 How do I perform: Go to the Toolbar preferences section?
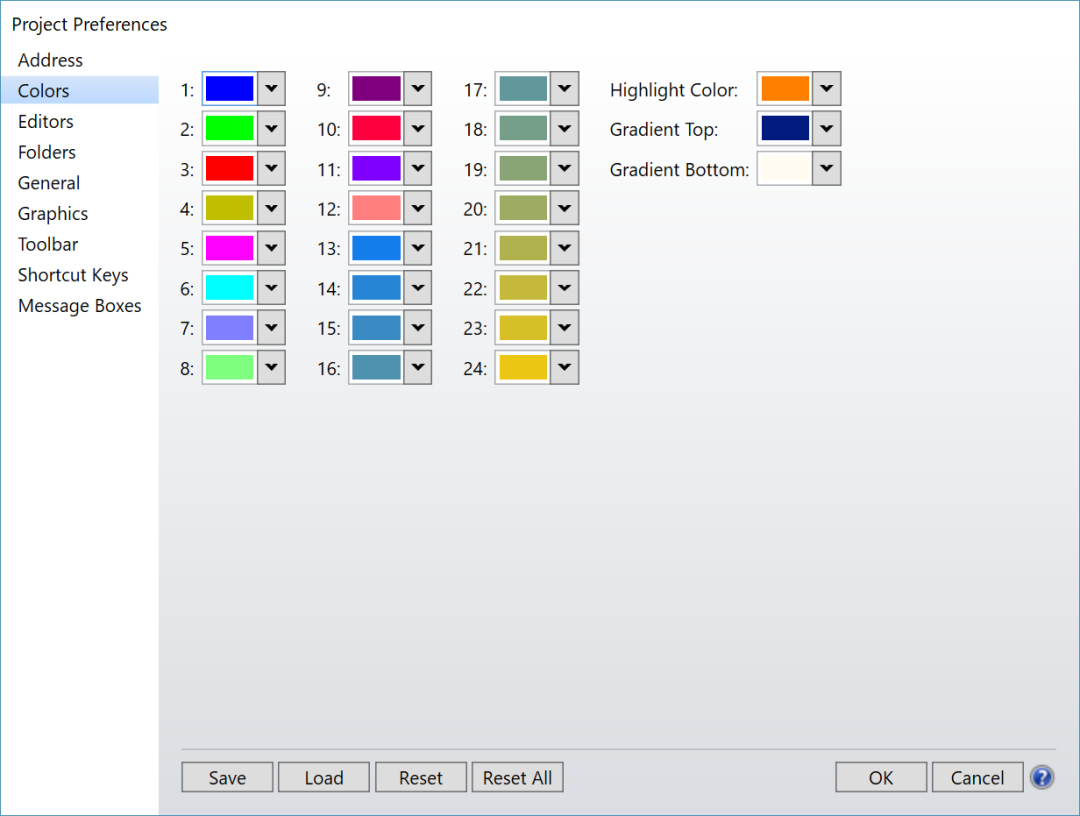(x=48, y=244)
